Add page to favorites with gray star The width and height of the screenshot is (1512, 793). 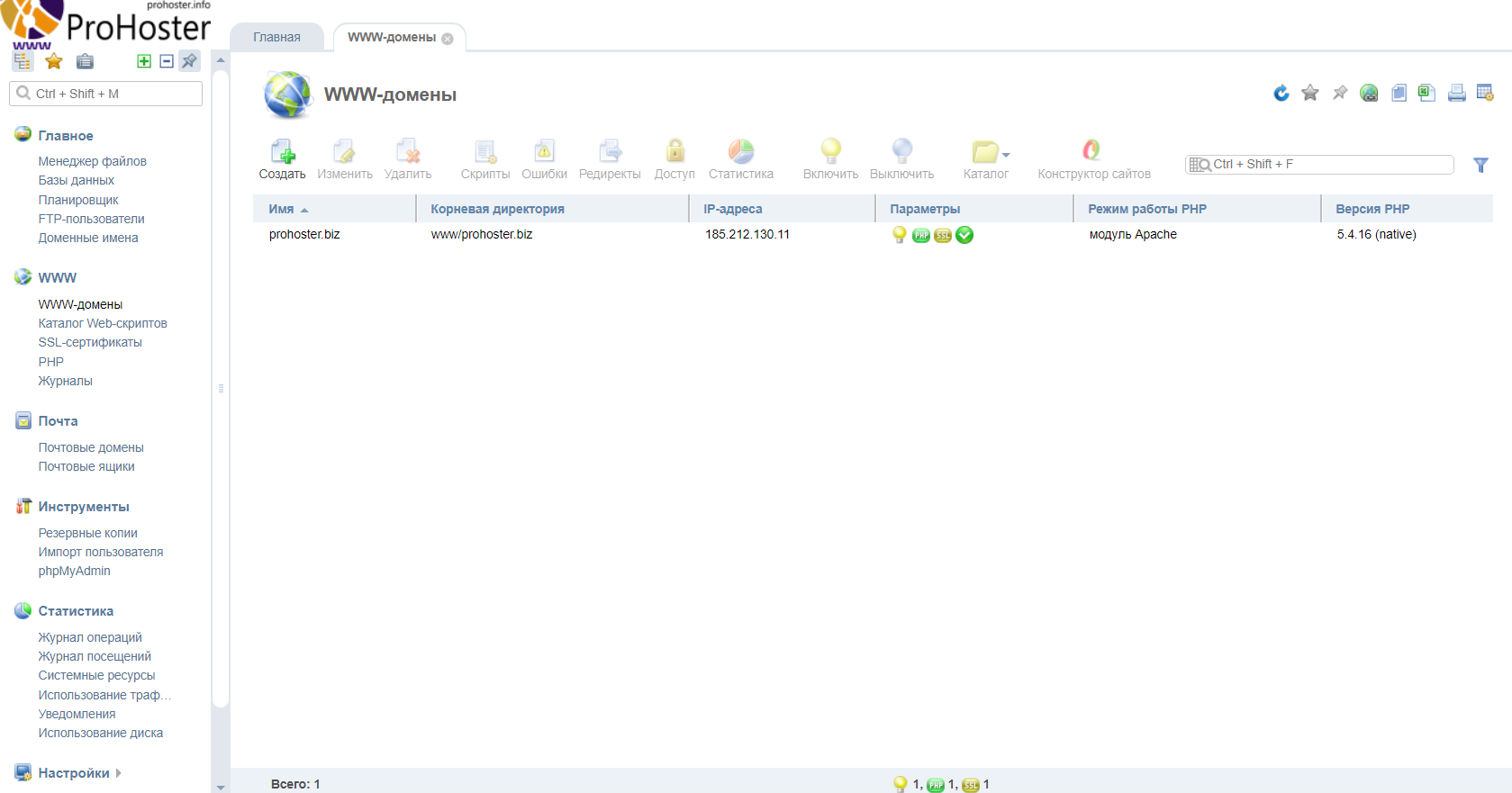point(1310,93)
